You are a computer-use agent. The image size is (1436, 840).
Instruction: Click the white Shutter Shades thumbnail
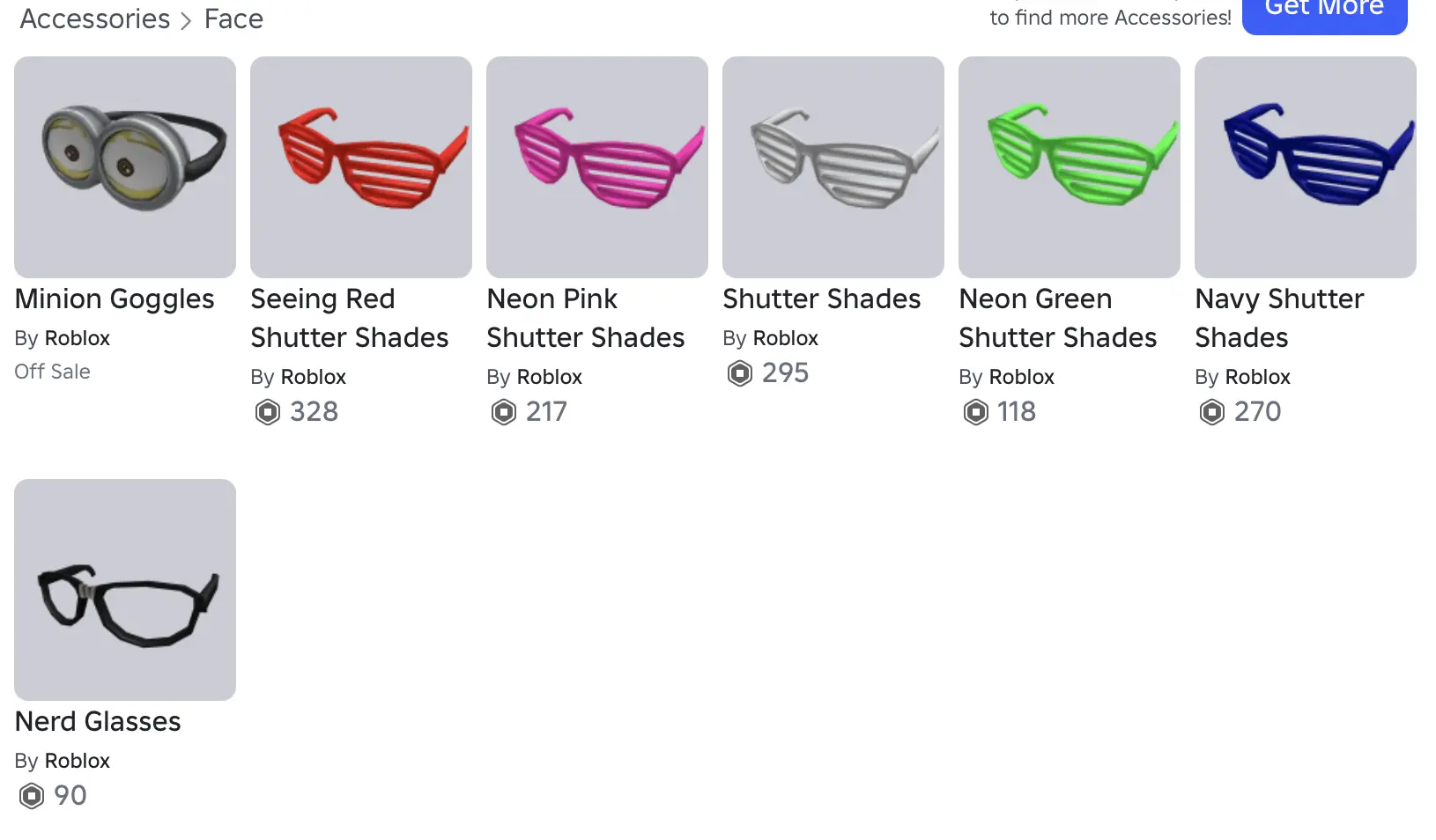click(833, 167)
